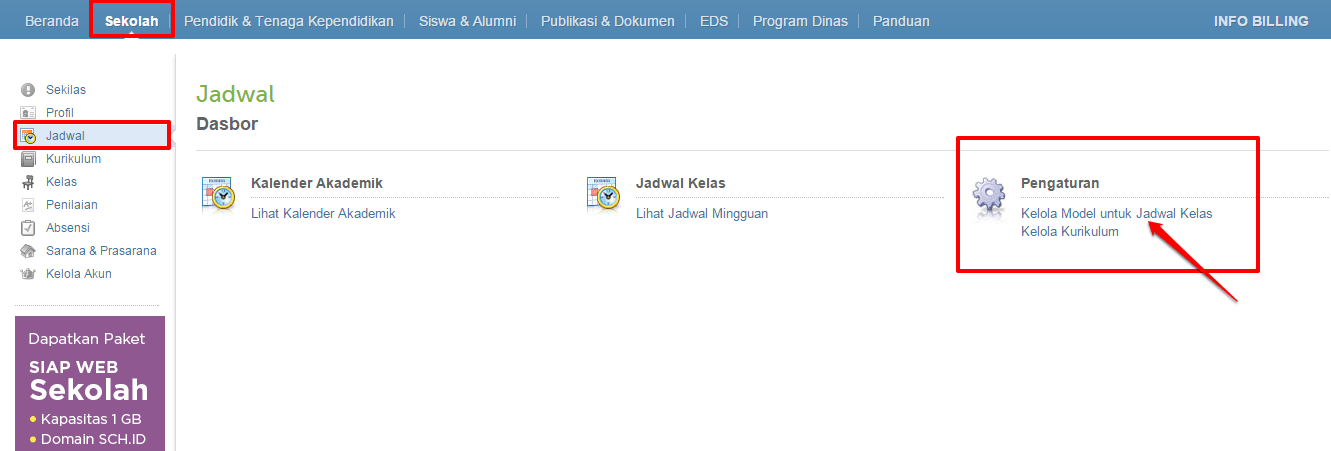This screenshot has height=451, width=1331.
Task: Click the Pengaturan gear icon
Action: [x=989, y=196]
